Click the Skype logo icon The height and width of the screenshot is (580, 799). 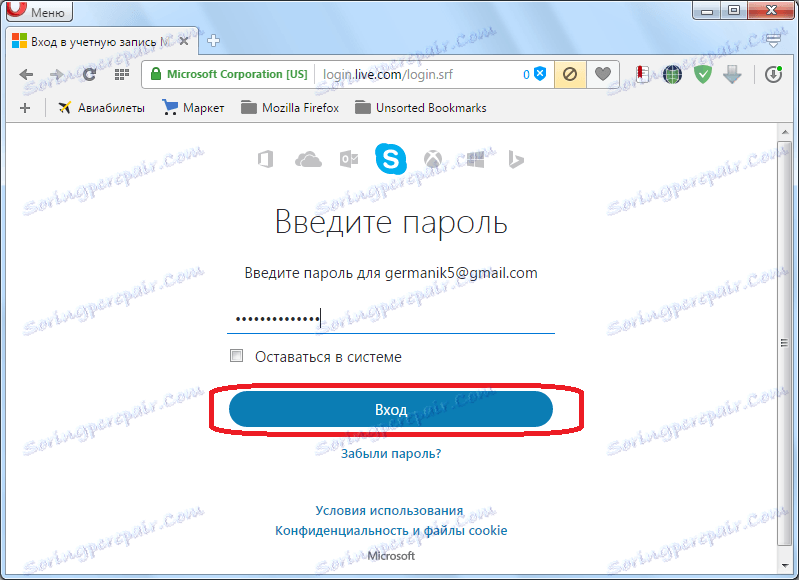pyautogui.click(x=391, y=159)
